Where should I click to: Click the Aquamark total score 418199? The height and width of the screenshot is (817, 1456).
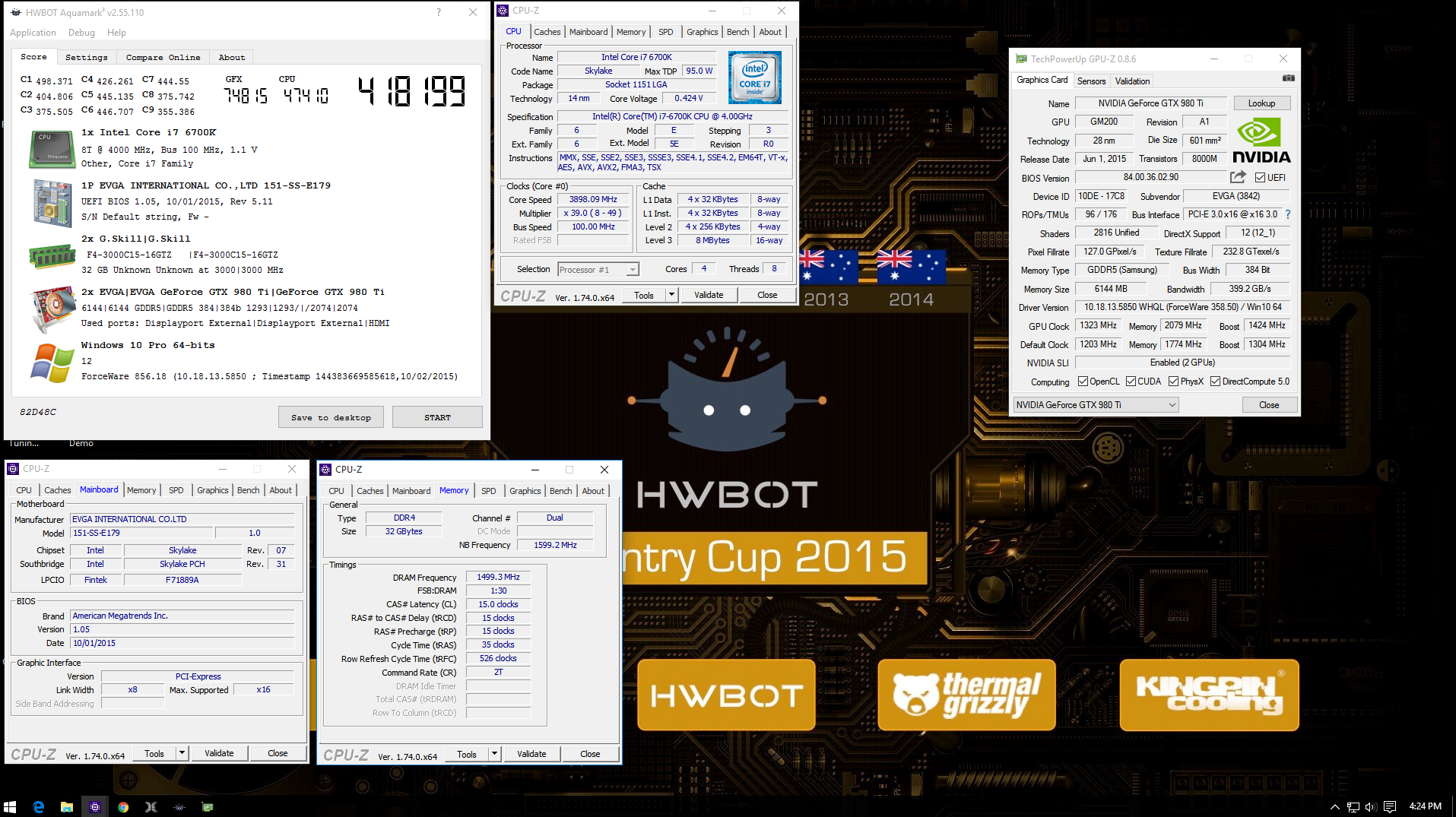[412, 91]
